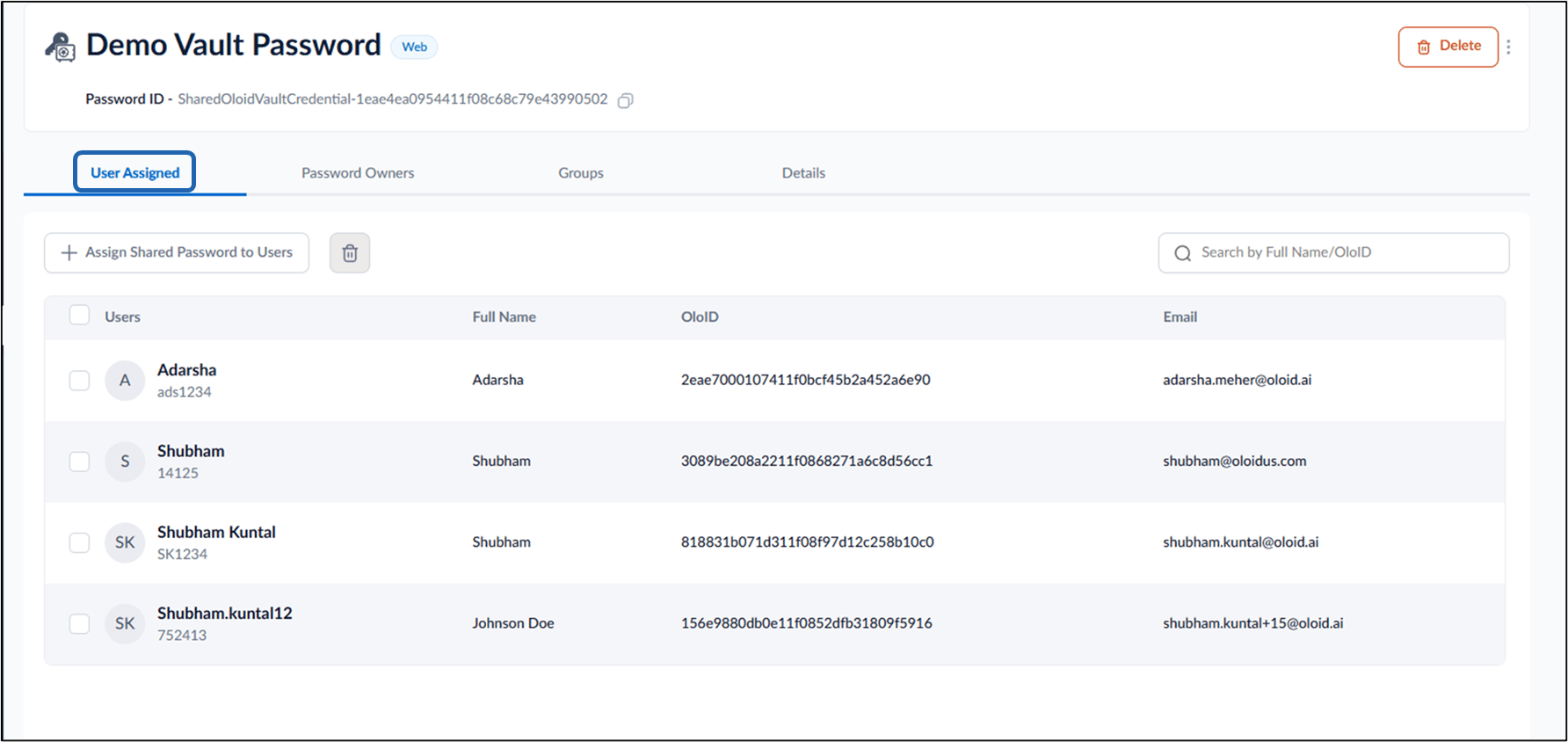Click user name Adarsha
This screenshot has width=1568, height=742.
point(186,370)
